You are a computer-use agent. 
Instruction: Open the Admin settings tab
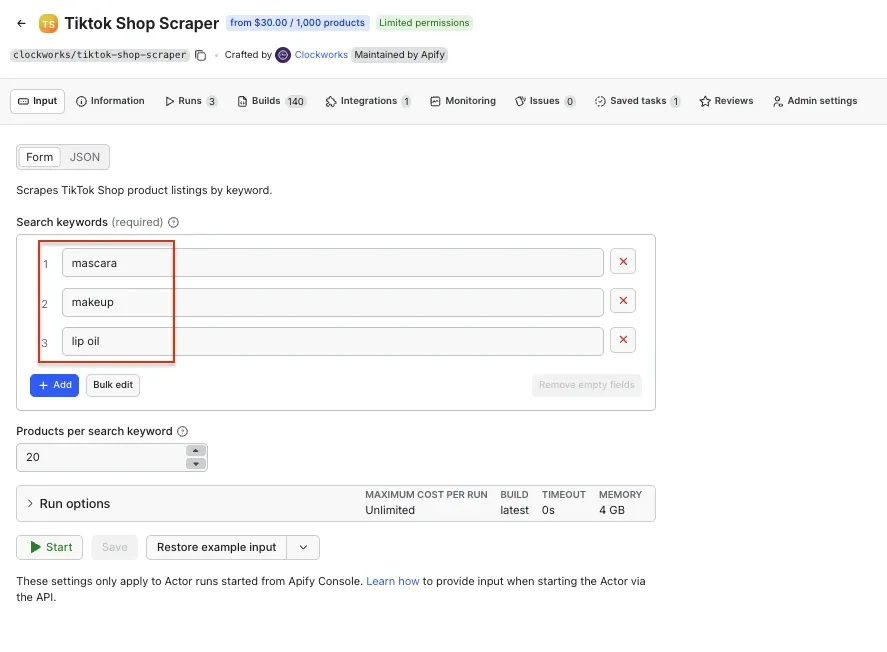tap(815, 101)
